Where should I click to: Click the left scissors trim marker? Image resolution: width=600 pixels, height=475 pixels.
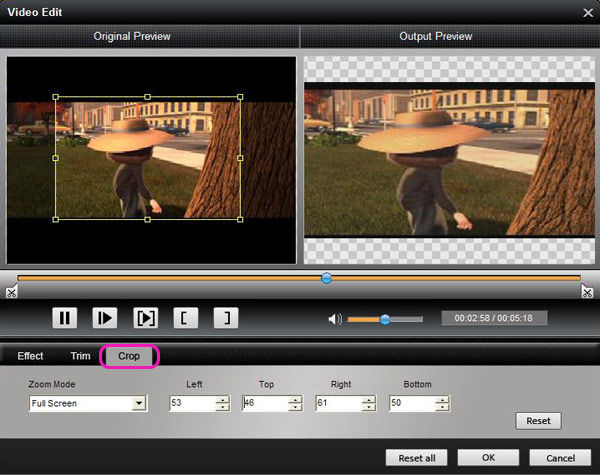pos(11,292)
